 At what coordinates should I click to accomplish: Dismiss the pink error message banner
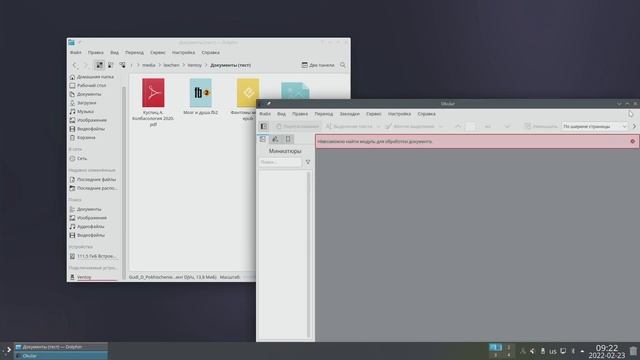click(633, 141)
